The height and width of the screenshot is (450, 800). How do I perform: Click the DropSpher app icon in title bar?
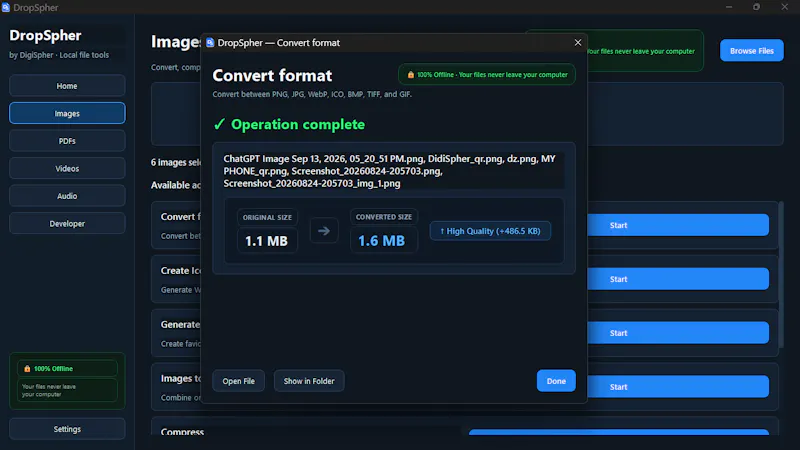point(6,7)
